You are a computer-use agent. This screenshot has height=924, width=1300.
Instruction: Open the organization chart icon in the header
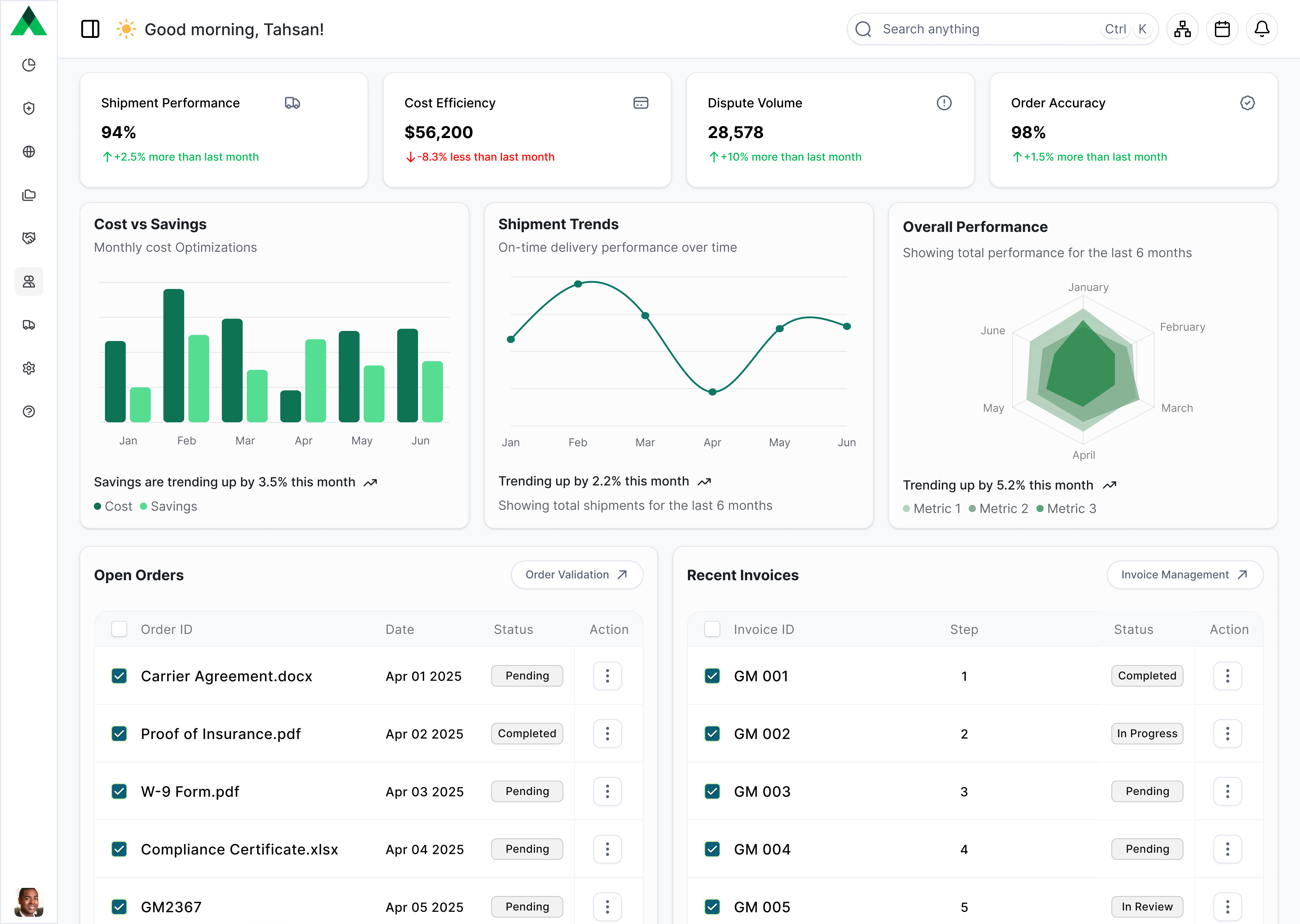click(1182, 29)
